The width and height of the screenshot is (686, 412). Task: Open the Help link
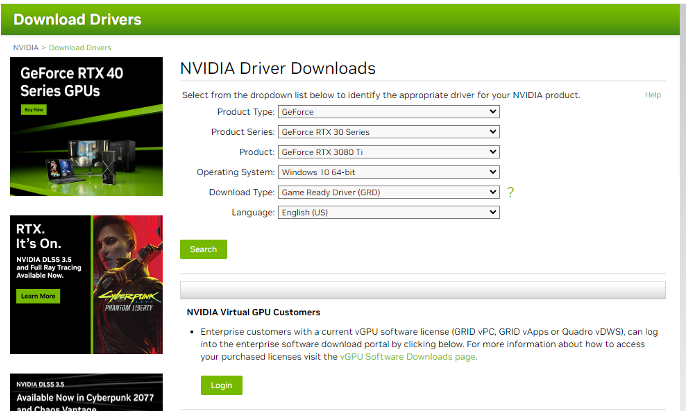tap(653, 95)
